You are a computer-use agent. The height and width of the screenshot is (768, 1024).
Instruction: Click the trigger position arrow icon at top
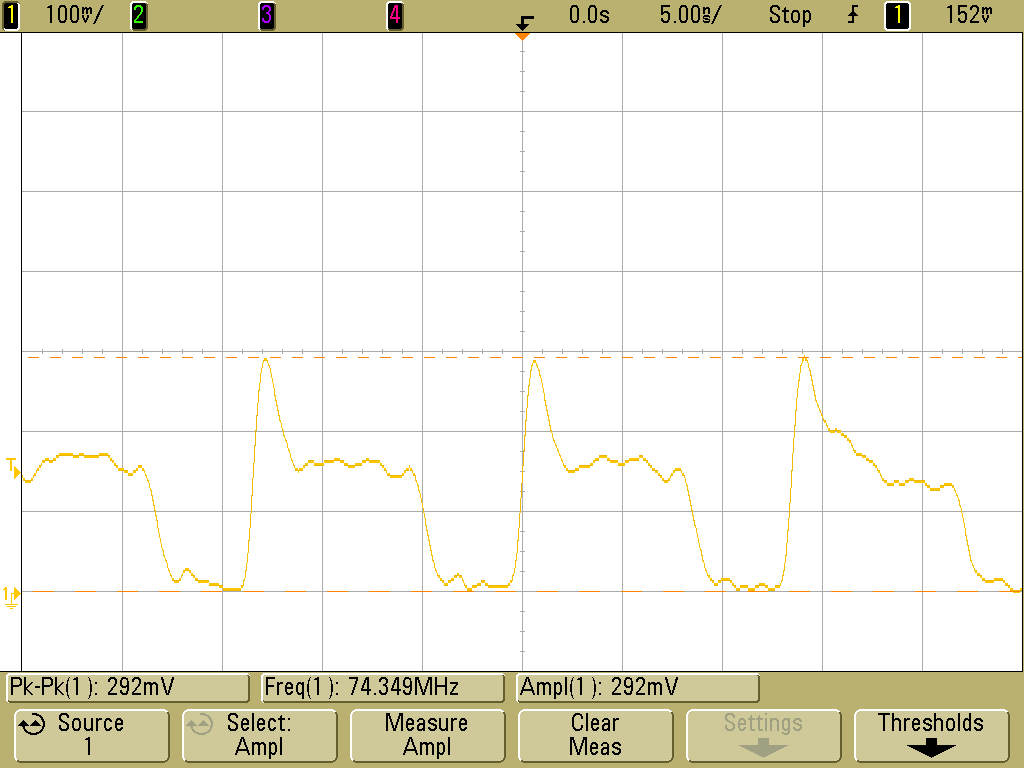[524, 23]
